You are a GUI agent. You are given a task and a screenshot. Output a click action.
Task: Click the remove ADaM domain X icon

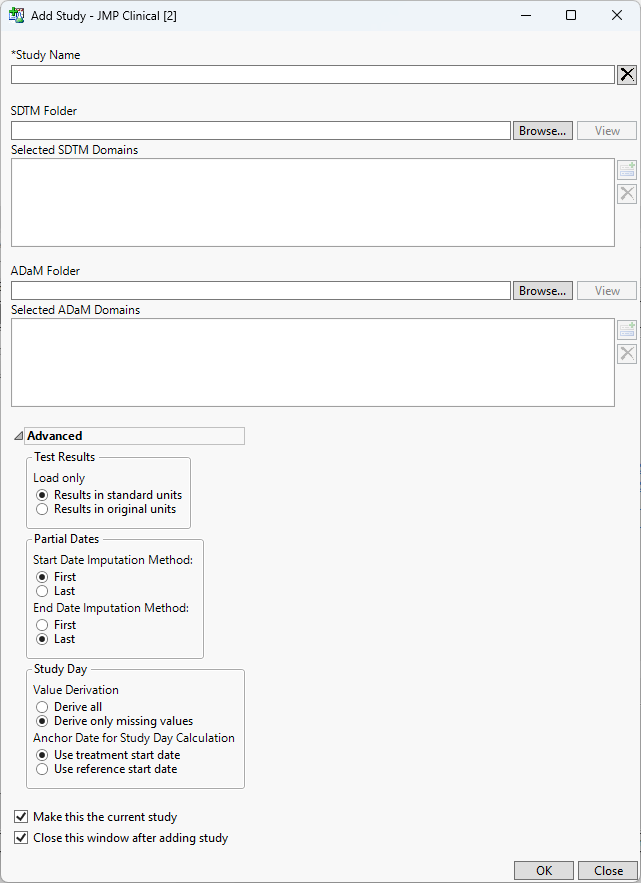point(627,354)
